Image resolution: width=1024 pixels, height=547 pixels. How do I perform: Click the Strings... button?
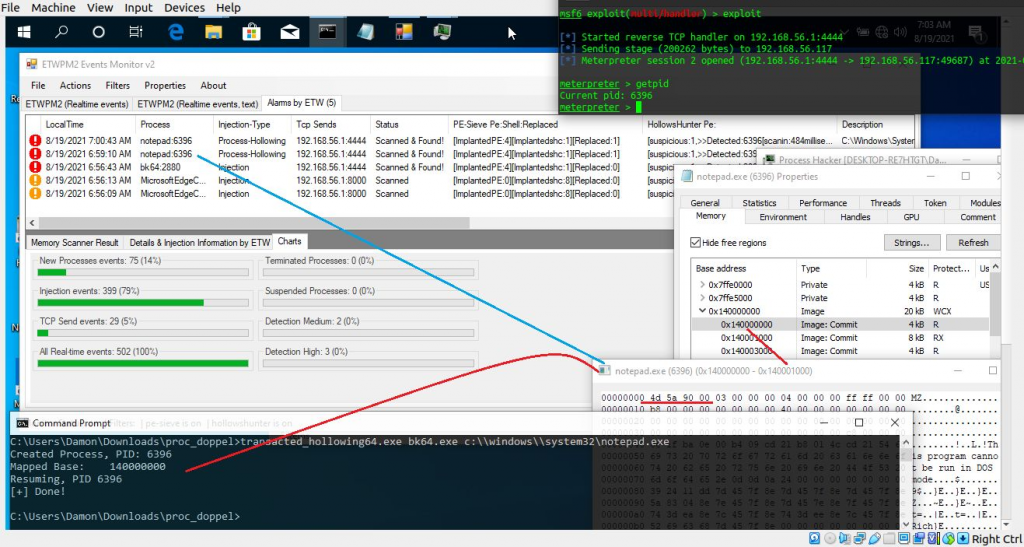[912, 243]
